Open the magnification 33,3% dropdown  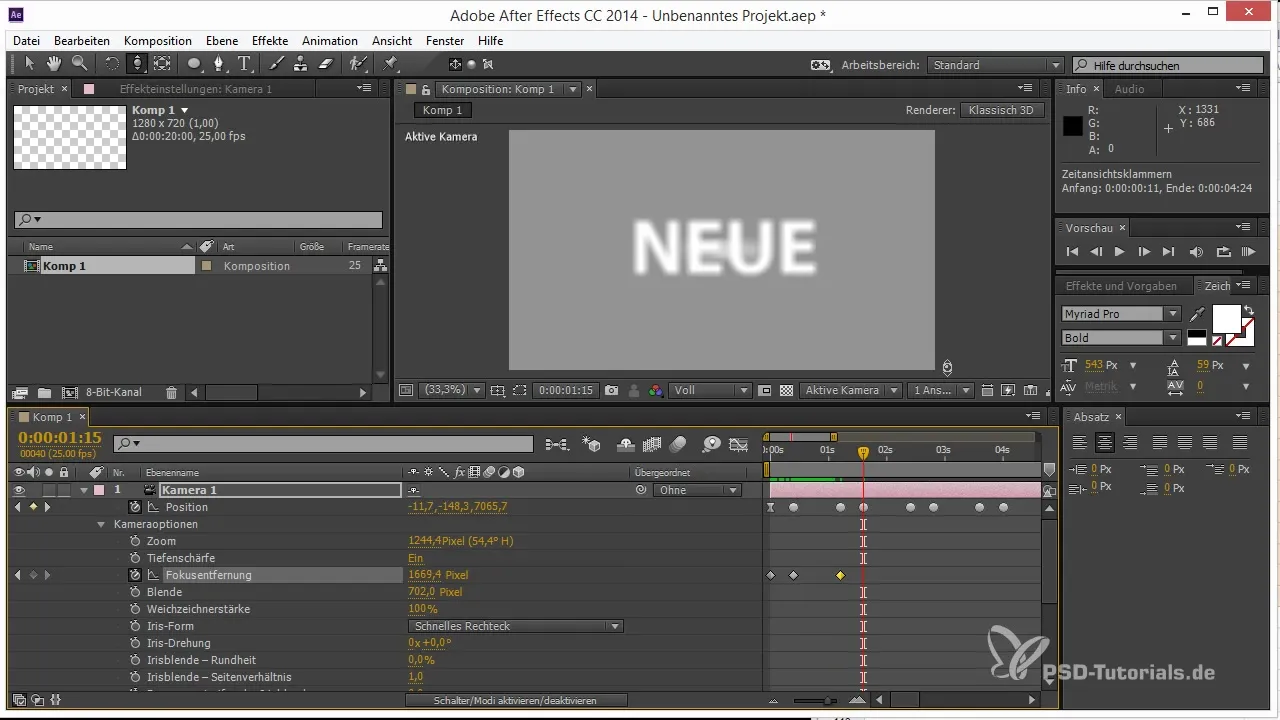[x=451, y=390]
